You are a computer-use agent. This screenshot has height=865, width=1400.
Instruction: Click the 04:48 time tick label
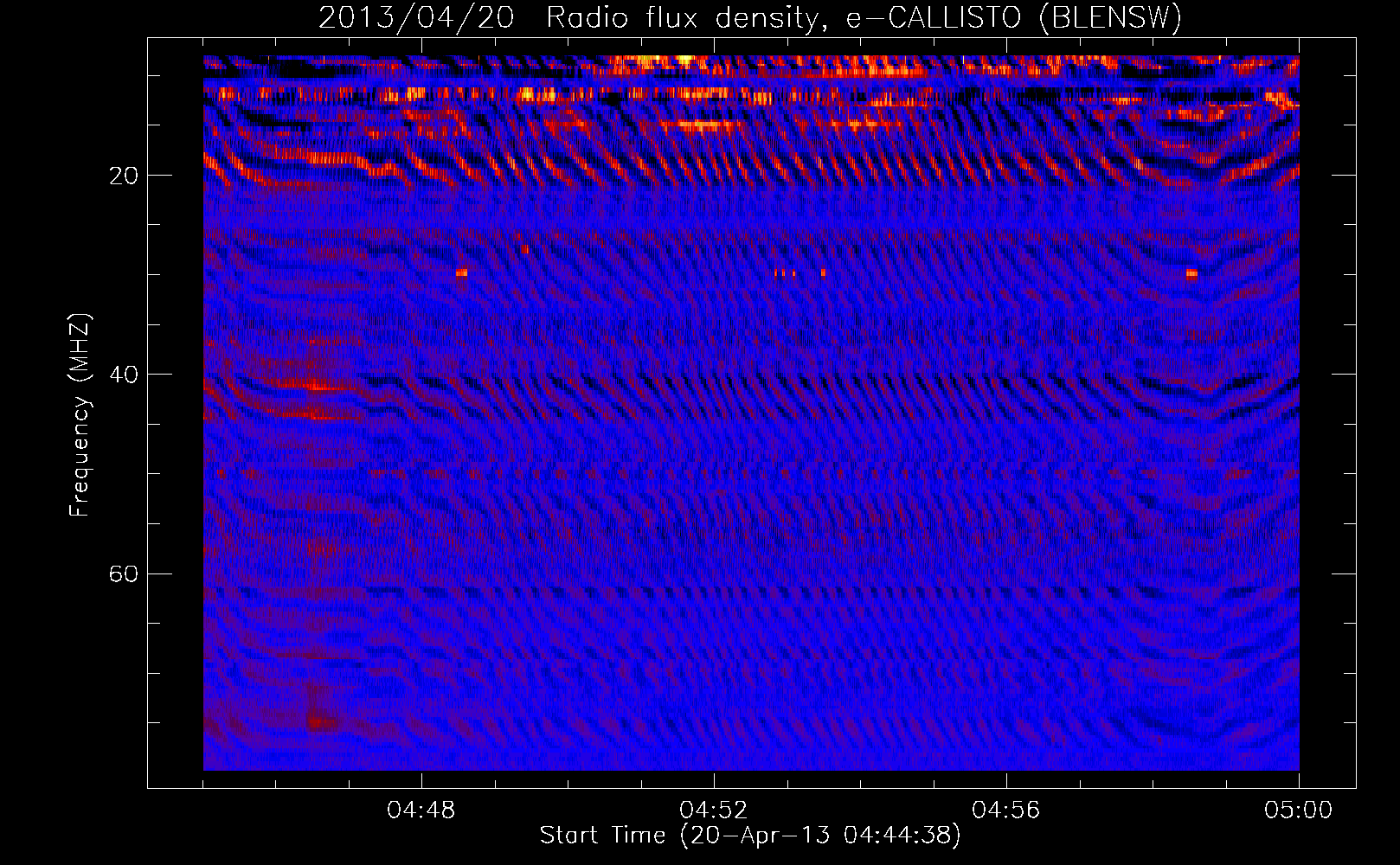pyautogui.click(x=421, y=811)
